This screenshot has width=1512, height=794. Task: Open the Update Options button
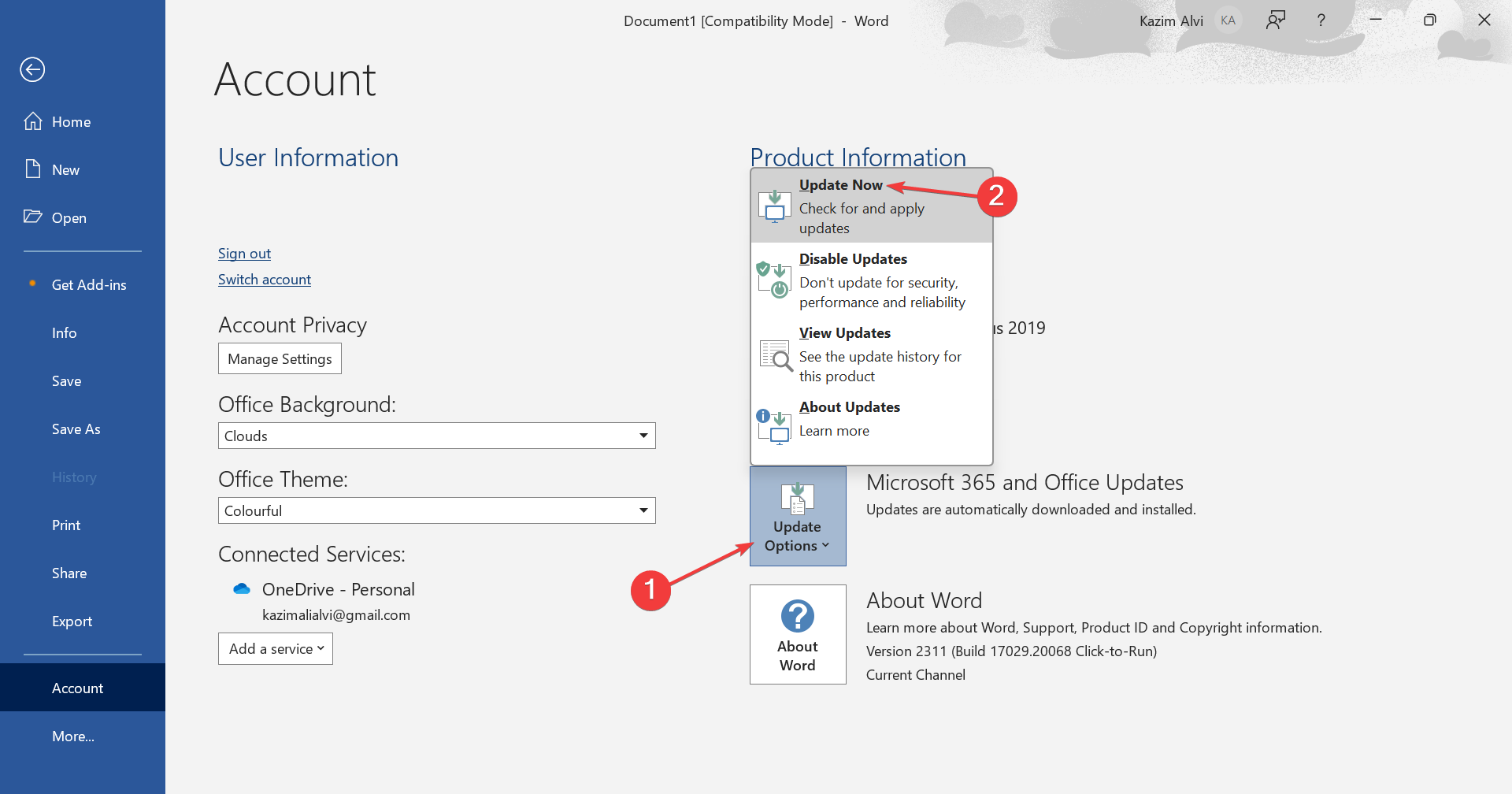coord(798,516)
